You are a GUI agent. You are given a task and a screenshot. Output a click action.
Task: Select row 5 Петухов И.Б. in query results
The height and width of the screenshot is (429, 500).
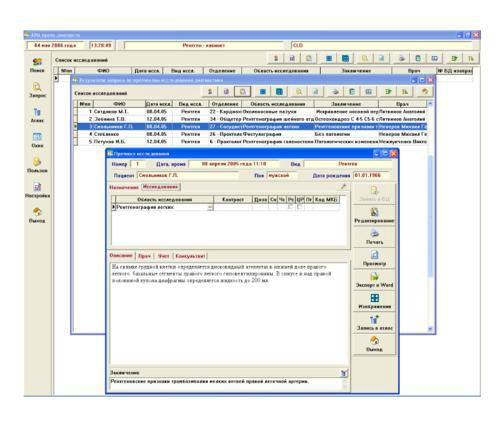point(252,142)
